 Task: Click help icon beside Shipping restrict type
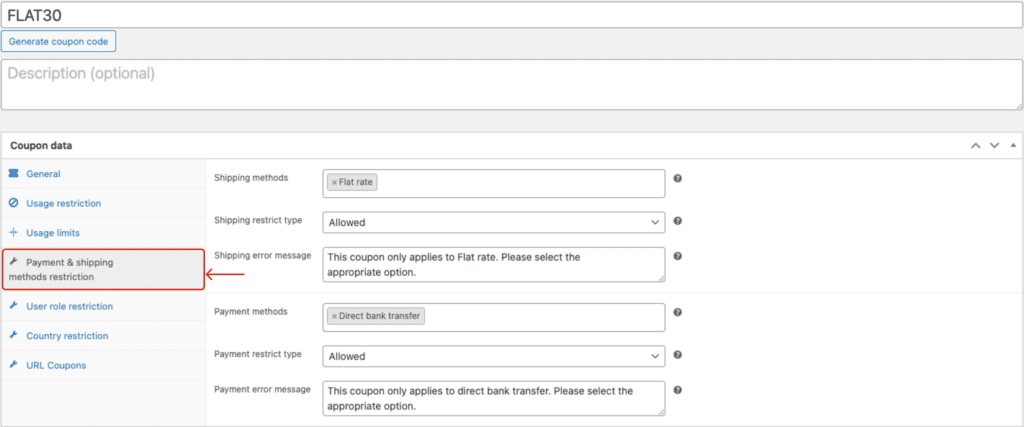[678, 221]
